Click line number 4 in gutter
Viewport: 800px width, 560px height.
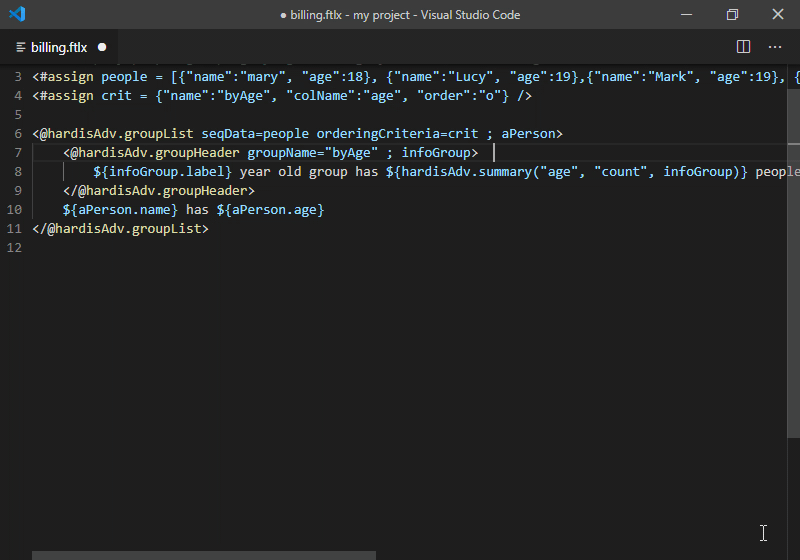coord(18,96)
